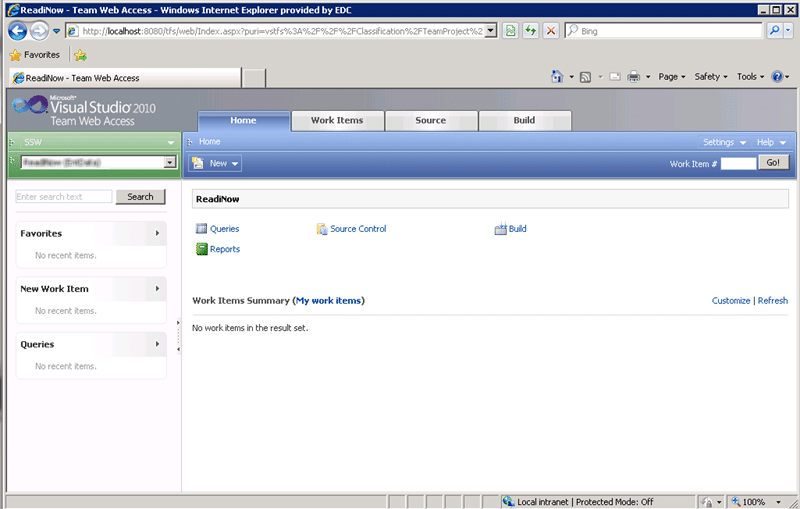Click the Local intranet security zone status

(578, 502)
